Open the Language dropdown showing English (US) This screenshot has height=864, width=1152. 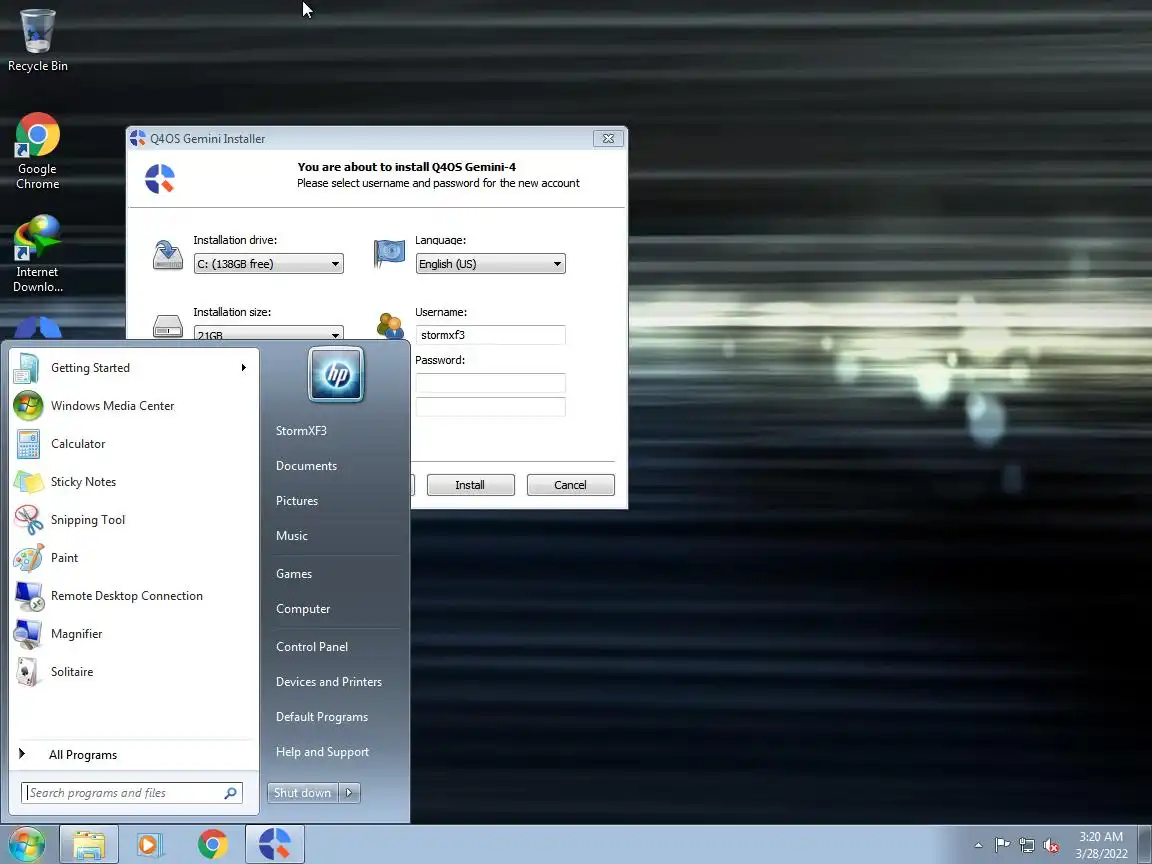tap(490, 264)
